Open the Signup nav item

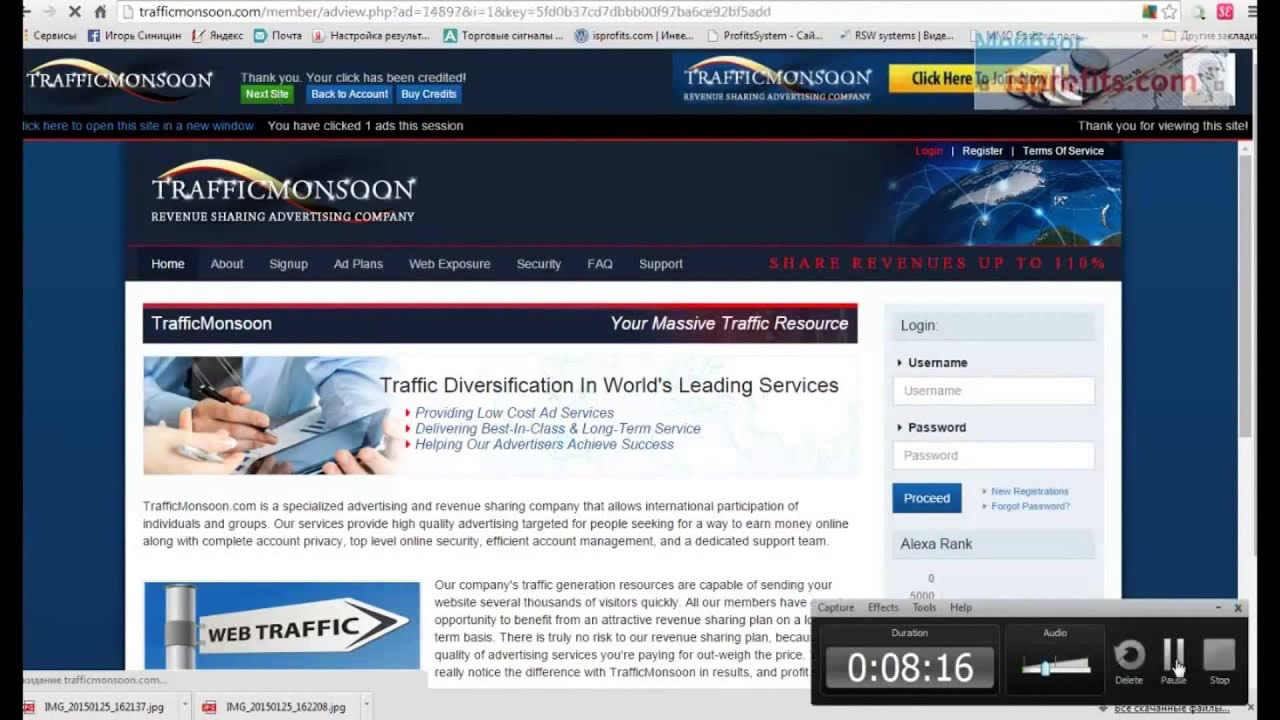288,264
